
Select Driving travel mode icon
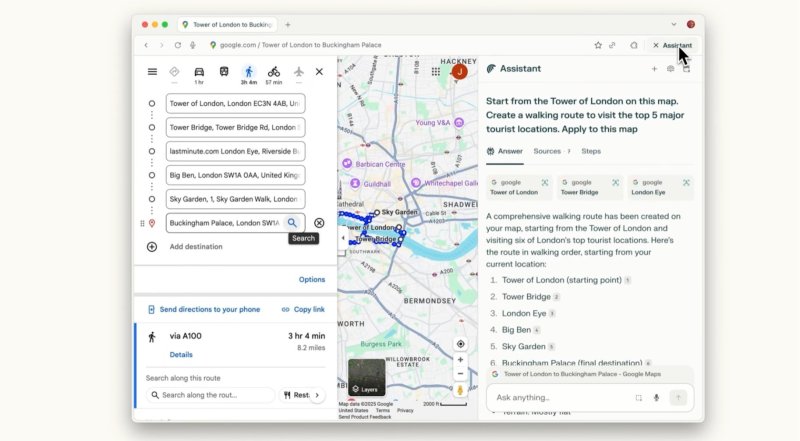pyautogui.click(x=199, y=72)
